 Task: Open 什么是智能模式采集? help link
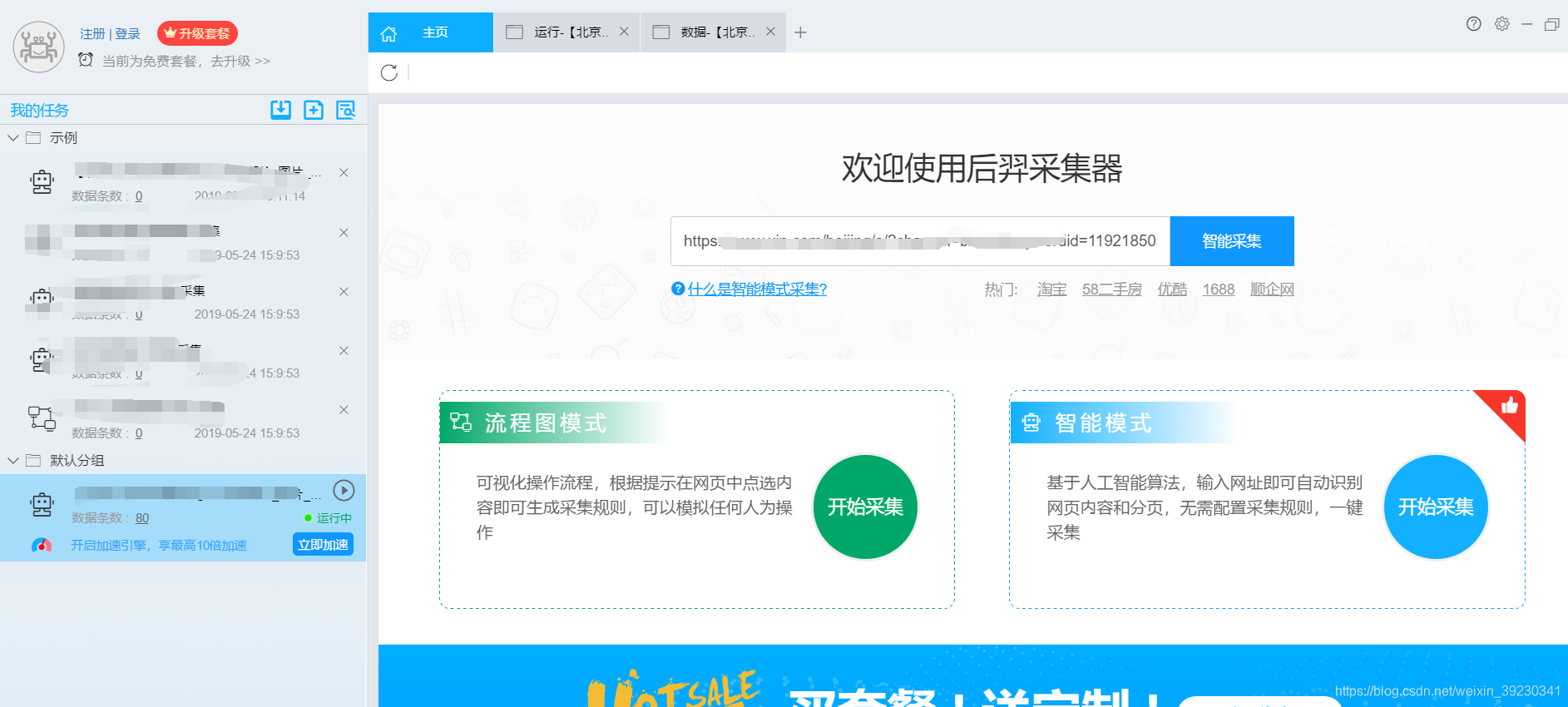757,289
